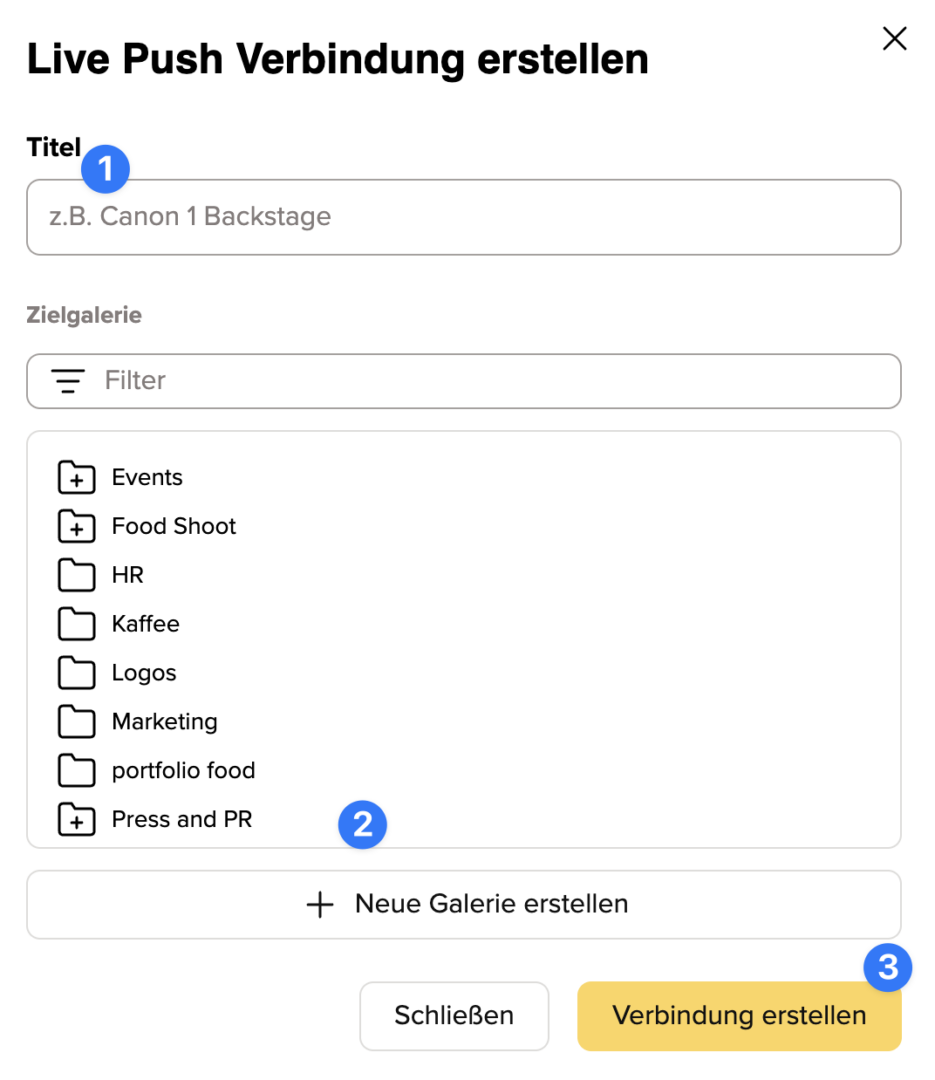Click the Kaffee folder icon
935x1080 pixels.
point(76,625)
